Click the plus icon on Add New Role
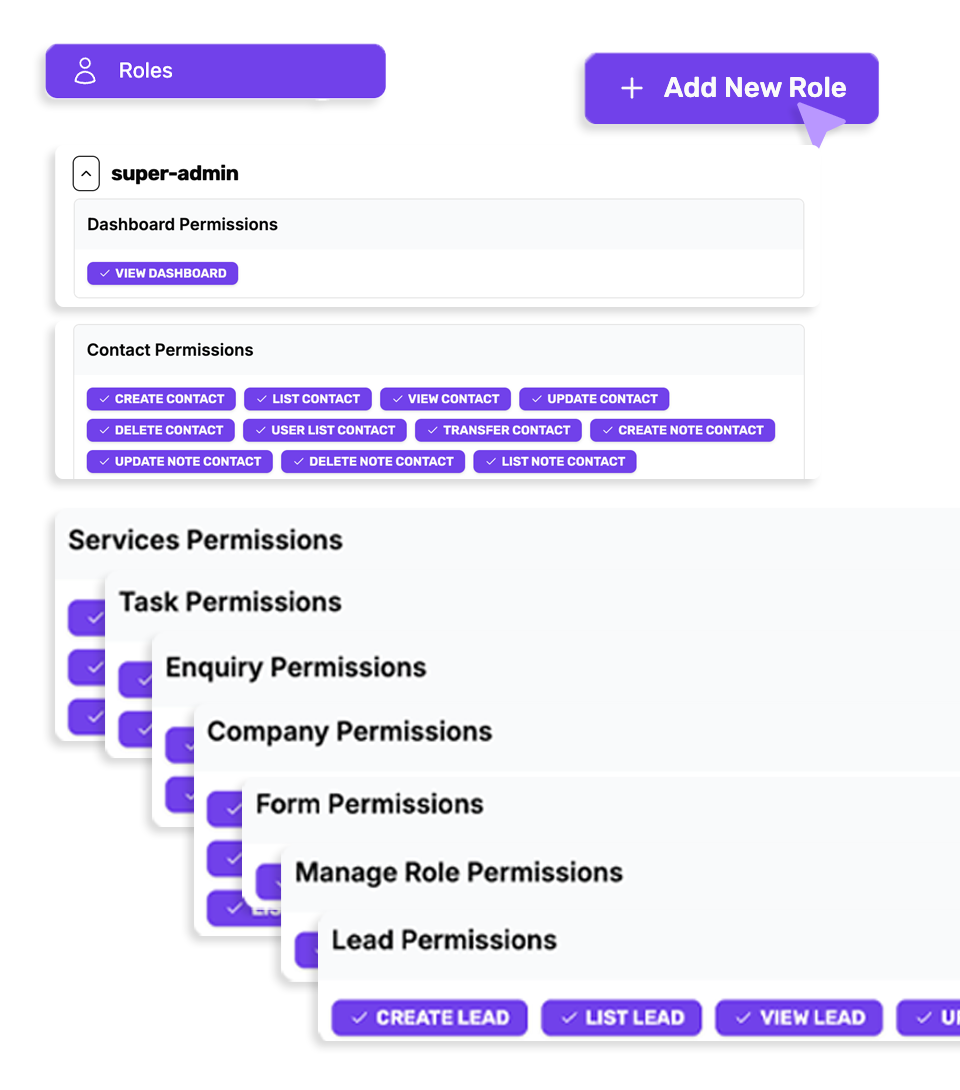Image resolution: width=960 pixels, height=1090 pixels. tap(631, 88)
